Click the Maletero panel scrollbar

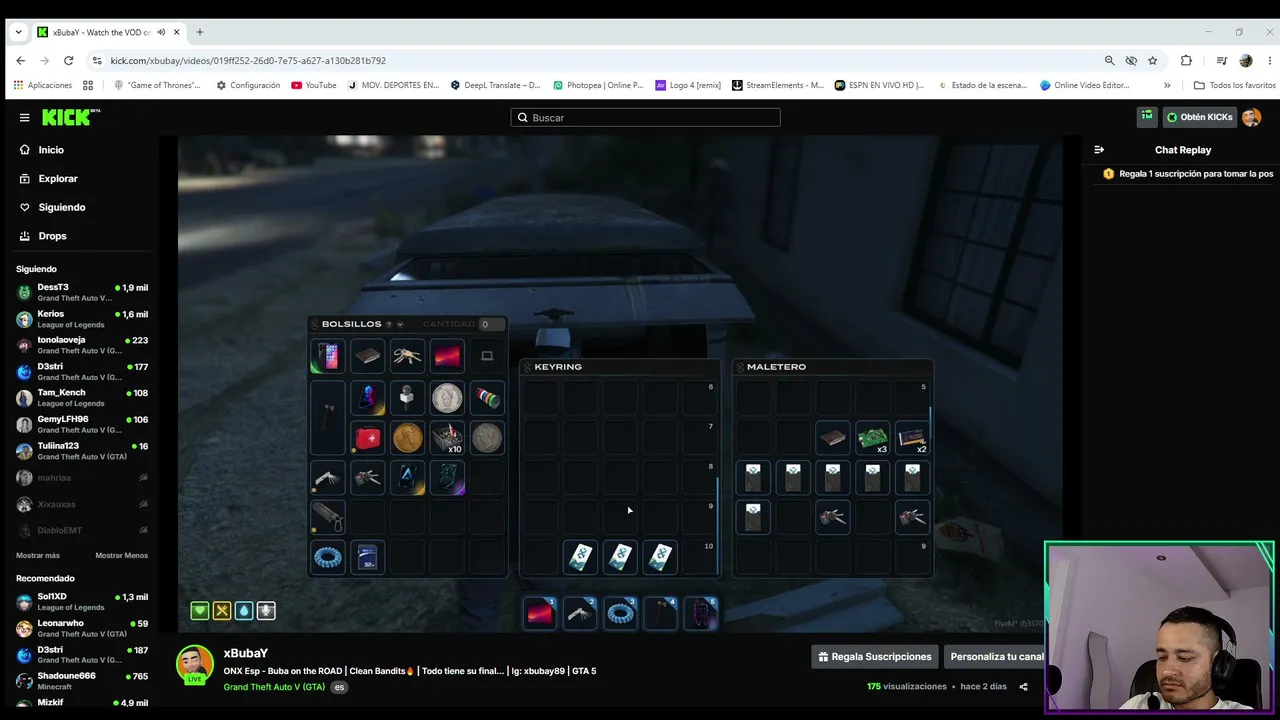(931, 420)
